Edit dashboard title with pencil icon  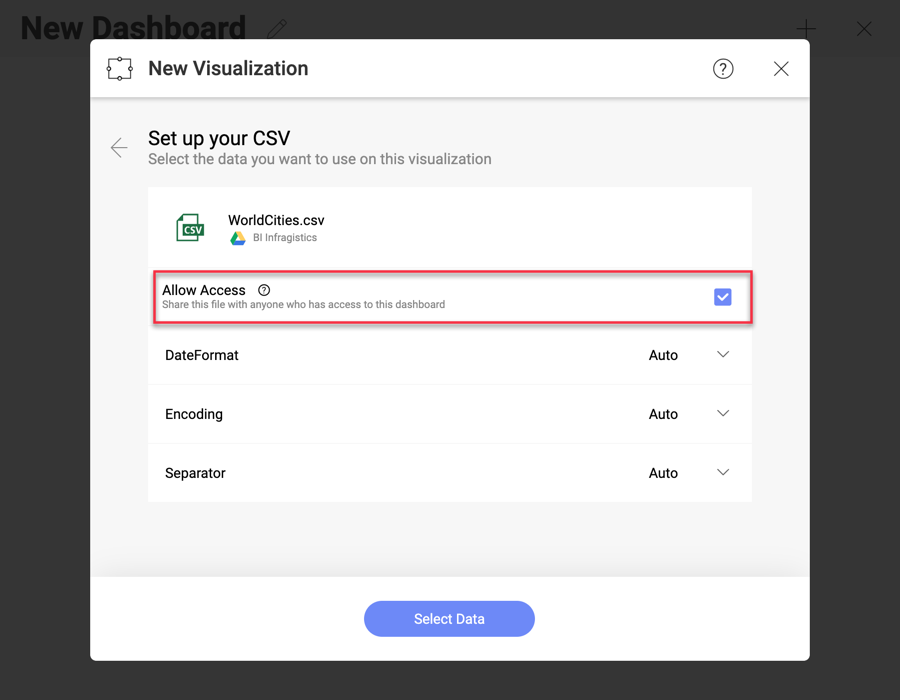[277, 29]
